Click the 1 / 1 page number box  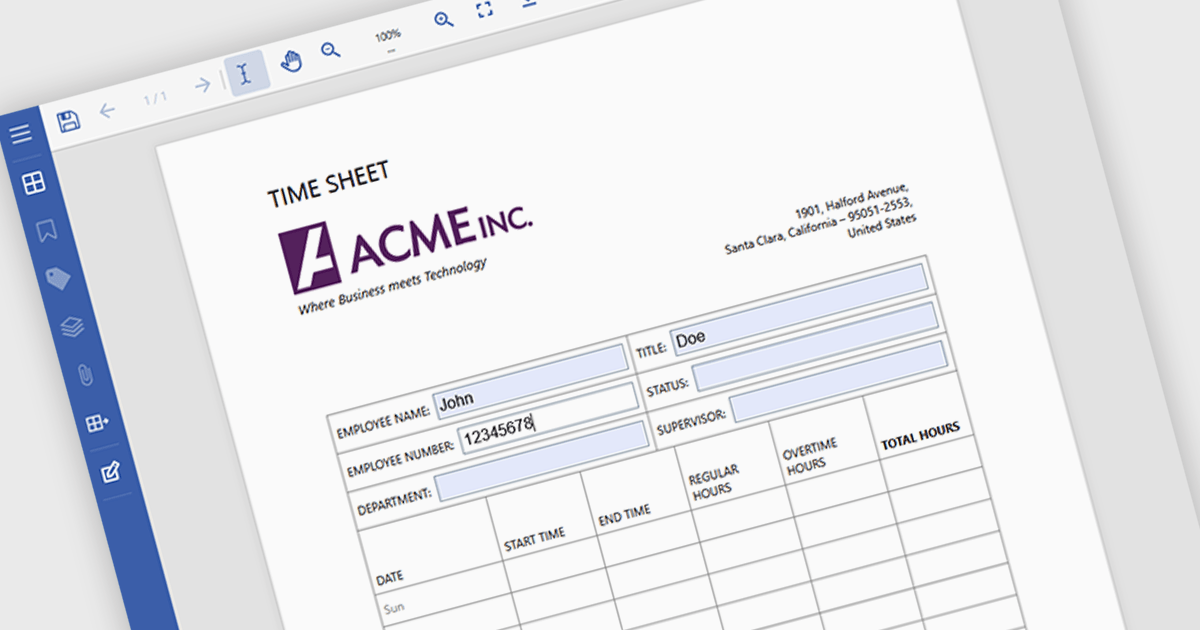point(155,98)
